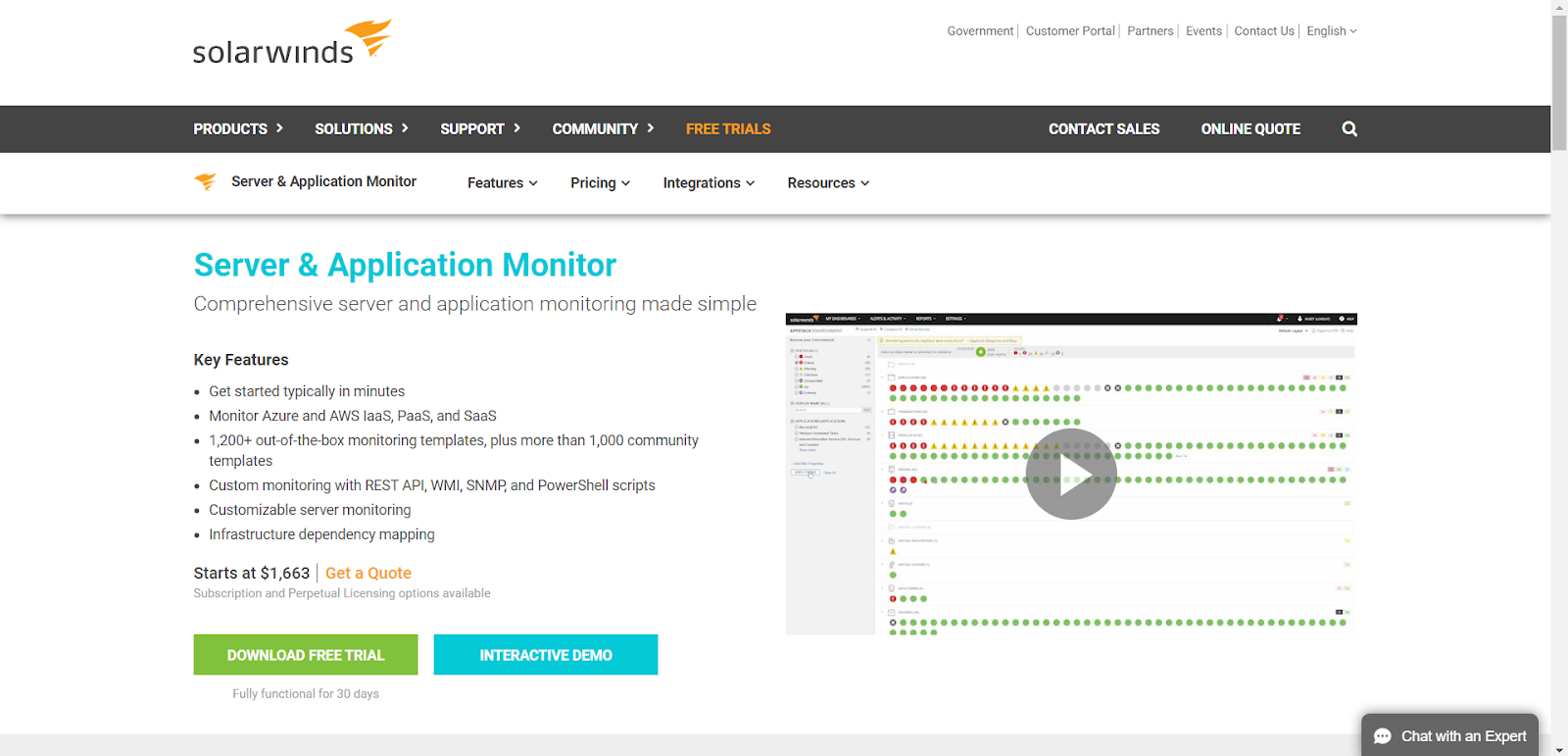Viewport: 1568px width, 756px height.
Task: Click the 'Key Features' heading
Action: pos(241,360)
